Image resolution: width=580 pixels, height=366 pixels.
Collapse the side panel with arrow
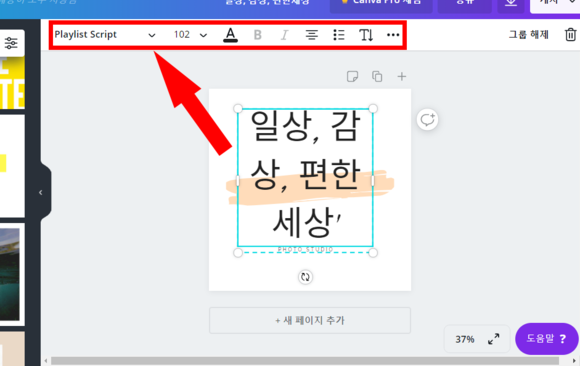(x=41, y=192)
